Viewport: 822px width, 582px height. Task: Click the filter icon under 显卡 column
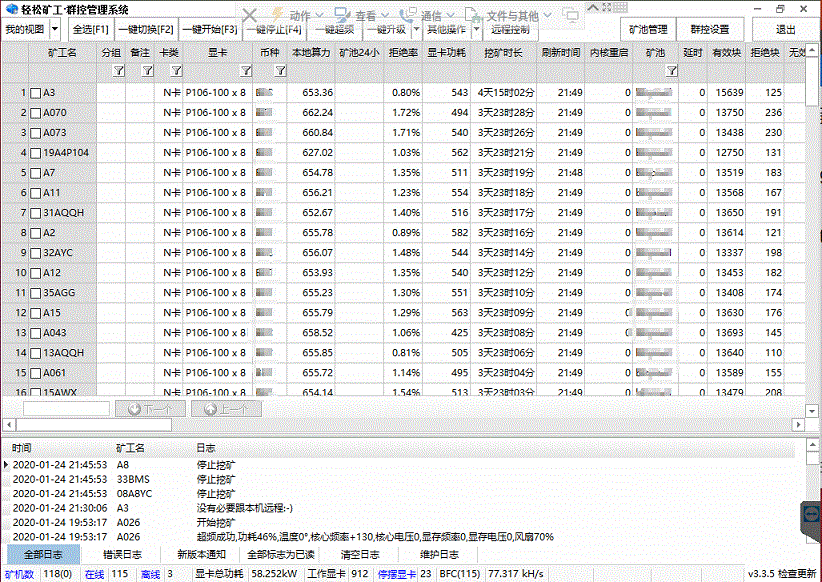(x=246, y=71)
